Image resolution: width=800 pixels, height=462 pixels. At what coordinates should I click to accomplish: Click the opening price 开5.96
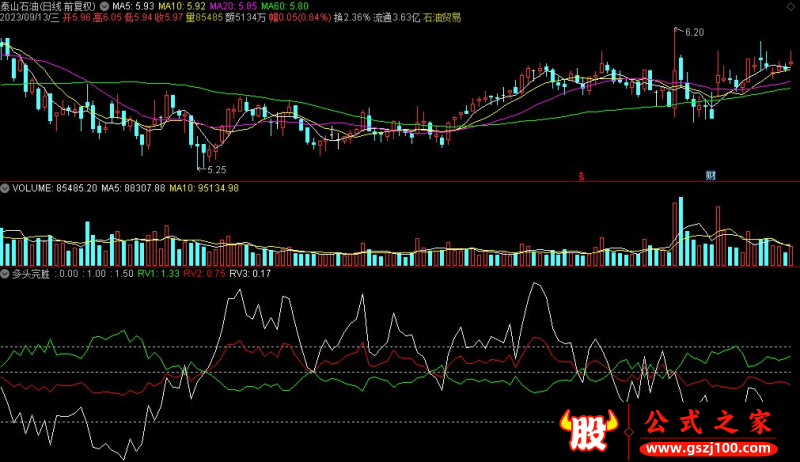tap(77, 18)
